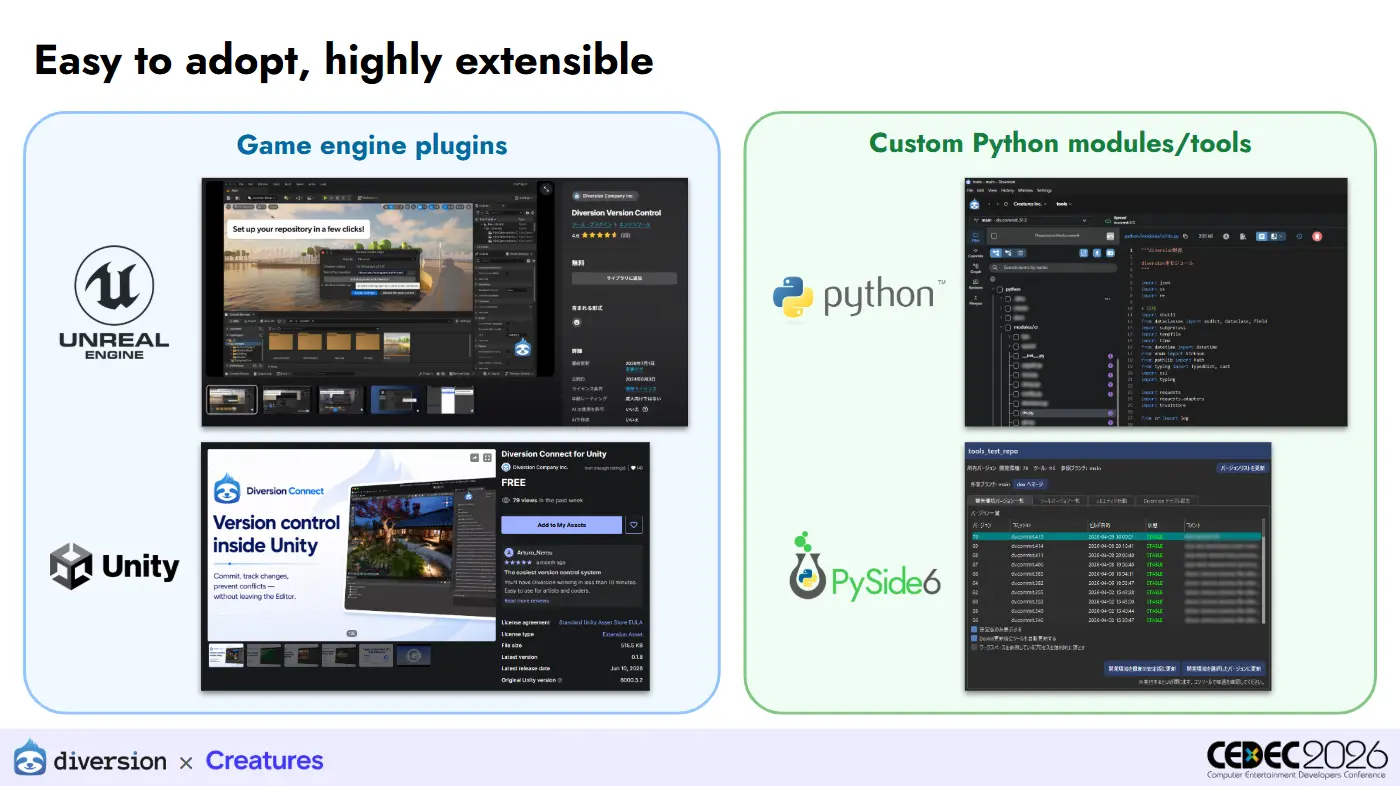Click the expand media icon on Fab preview
Viewport: 1400px width, 786px height.
click(546, 189)
